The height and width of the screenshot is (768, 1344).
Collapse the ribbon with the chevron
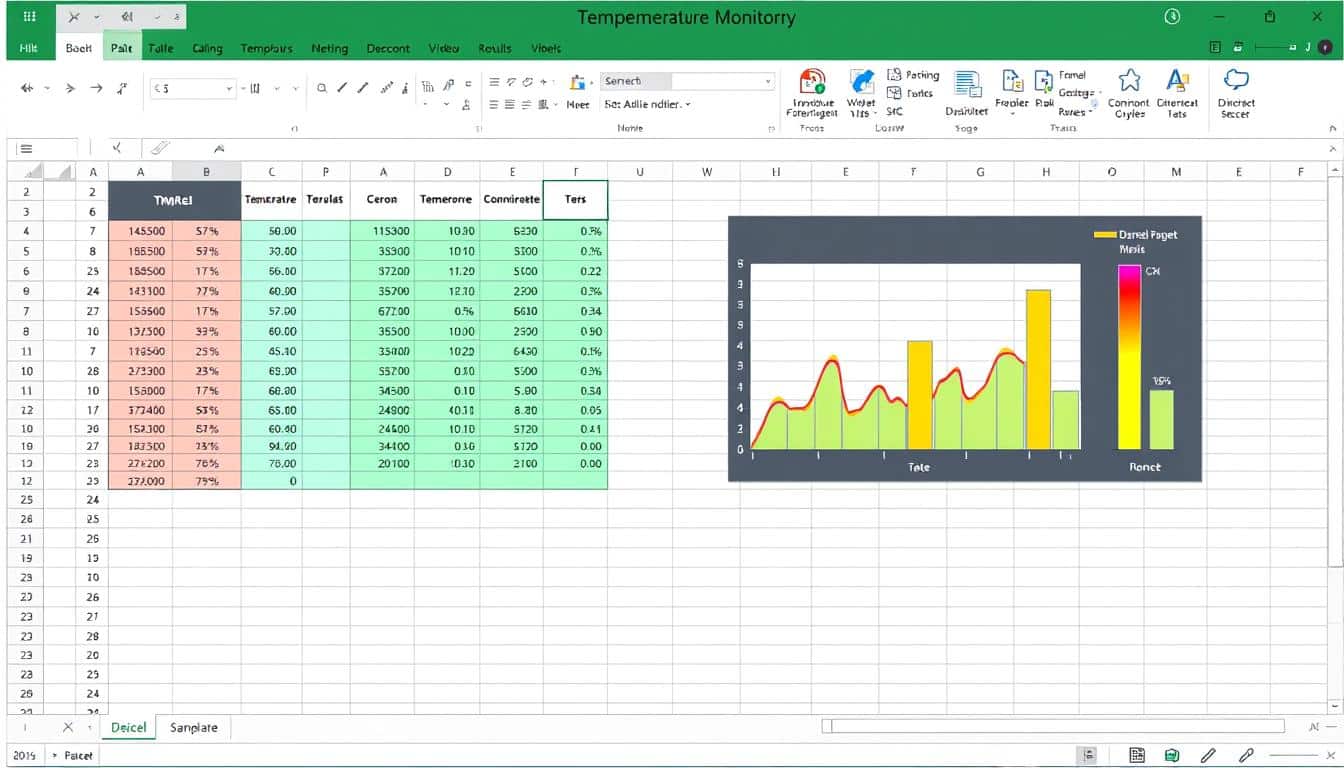coord(1331,128)
